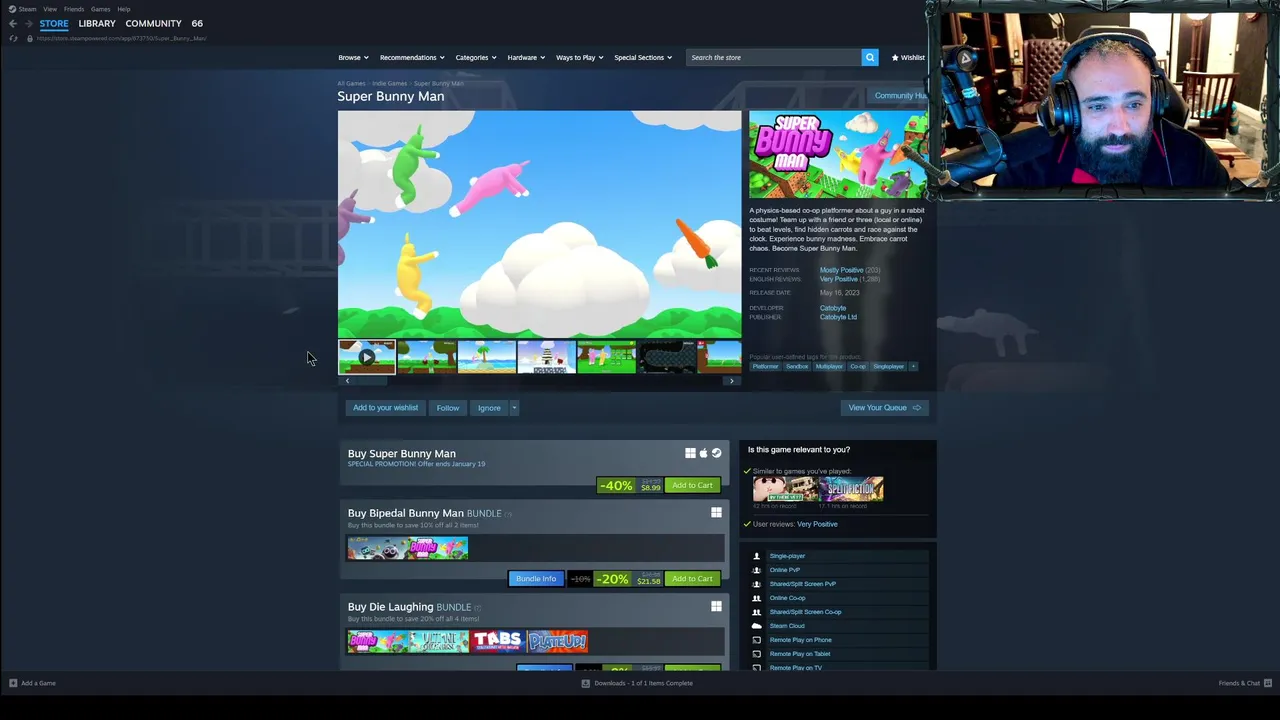Open Friends & Chat icon

coord(1267,683)
